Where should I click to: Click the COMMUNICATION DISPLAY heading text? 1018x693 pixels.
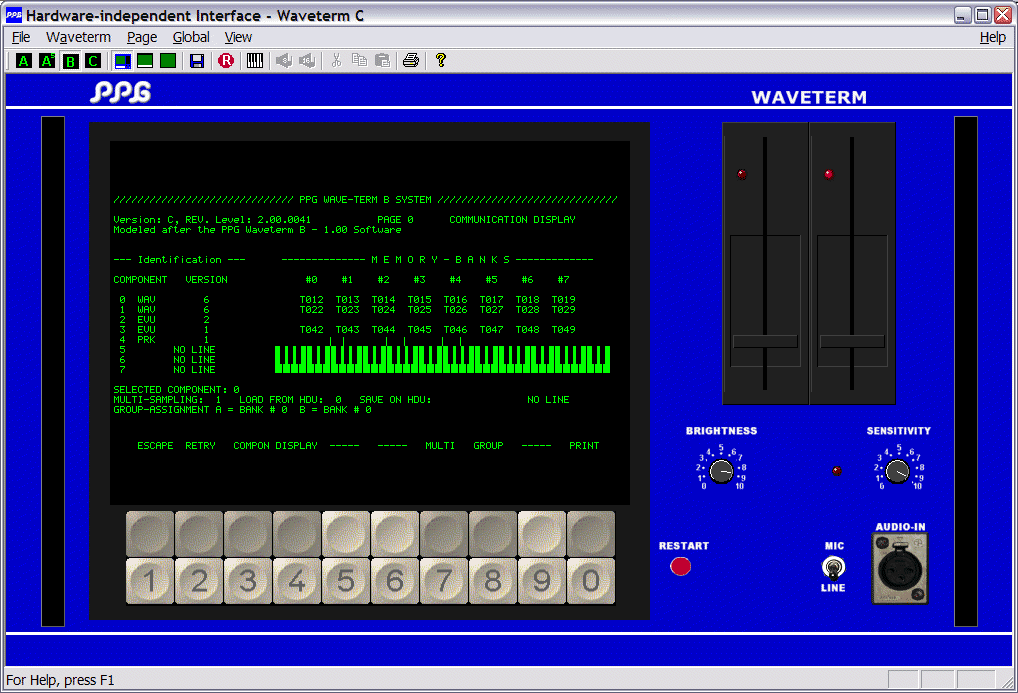click(x=512, y=220)
